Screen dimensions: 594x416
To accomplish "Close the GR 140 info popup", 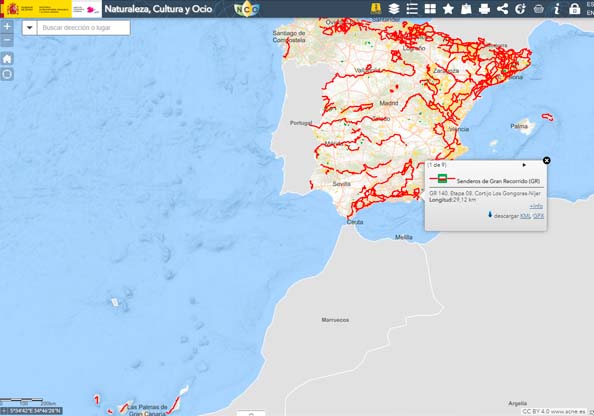I will [546, 161].
